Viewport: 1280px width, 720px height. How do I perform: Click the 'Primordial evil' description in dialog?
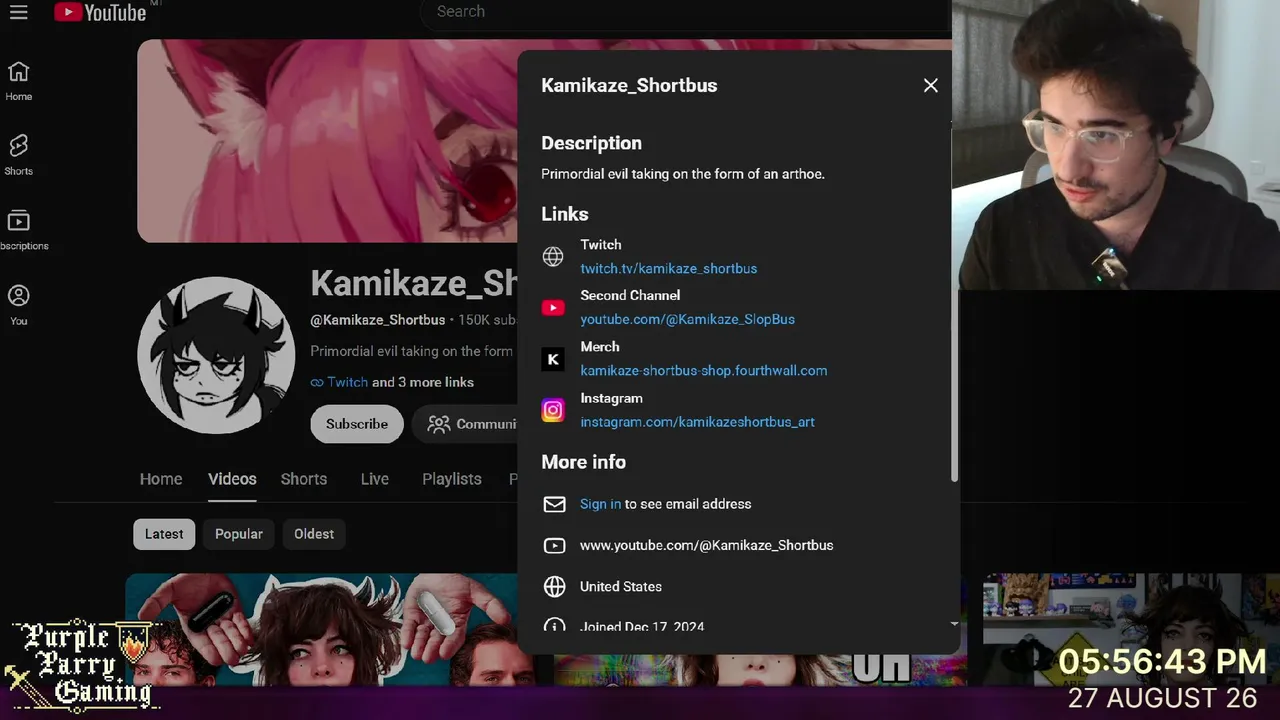coord(683,174)
